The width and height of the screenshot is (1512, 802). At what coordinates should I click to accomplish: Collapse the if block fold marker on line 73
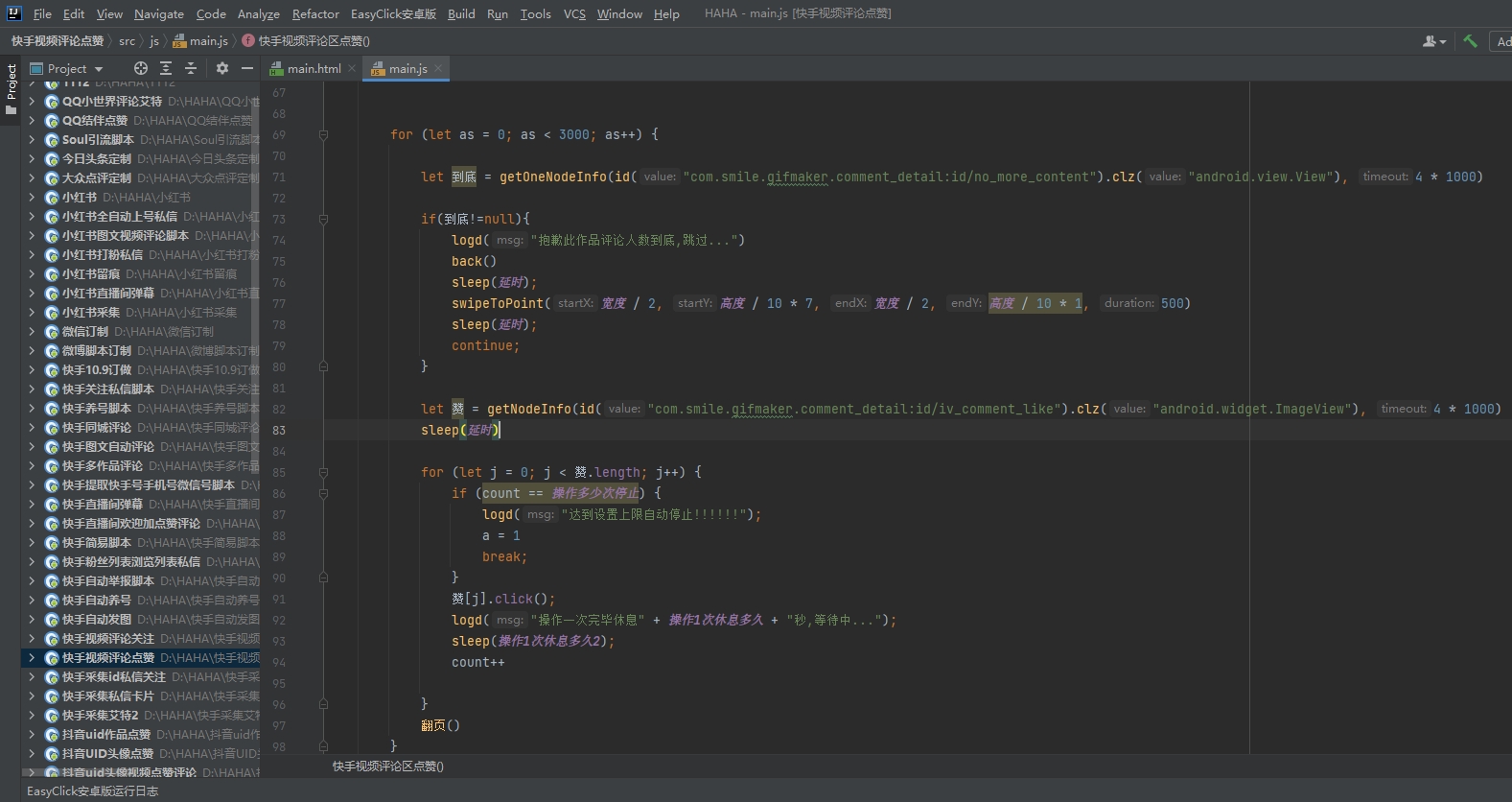coord(323,219)
